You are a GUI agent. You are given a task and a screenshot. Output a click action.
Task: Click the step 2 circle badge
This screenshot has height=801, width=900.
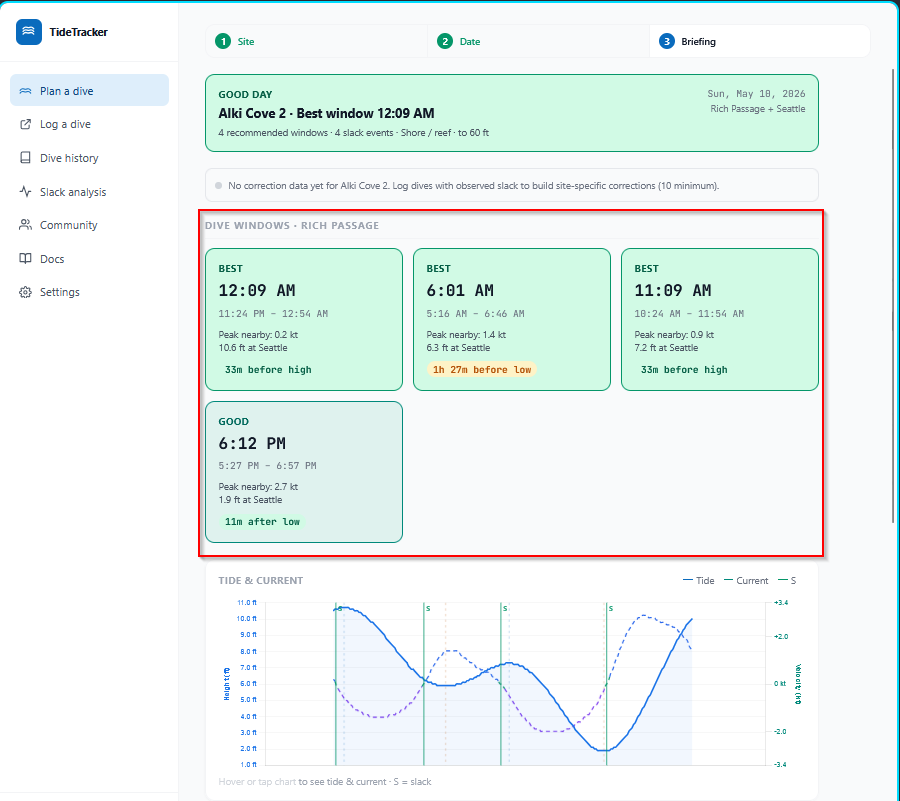[445, 41]
